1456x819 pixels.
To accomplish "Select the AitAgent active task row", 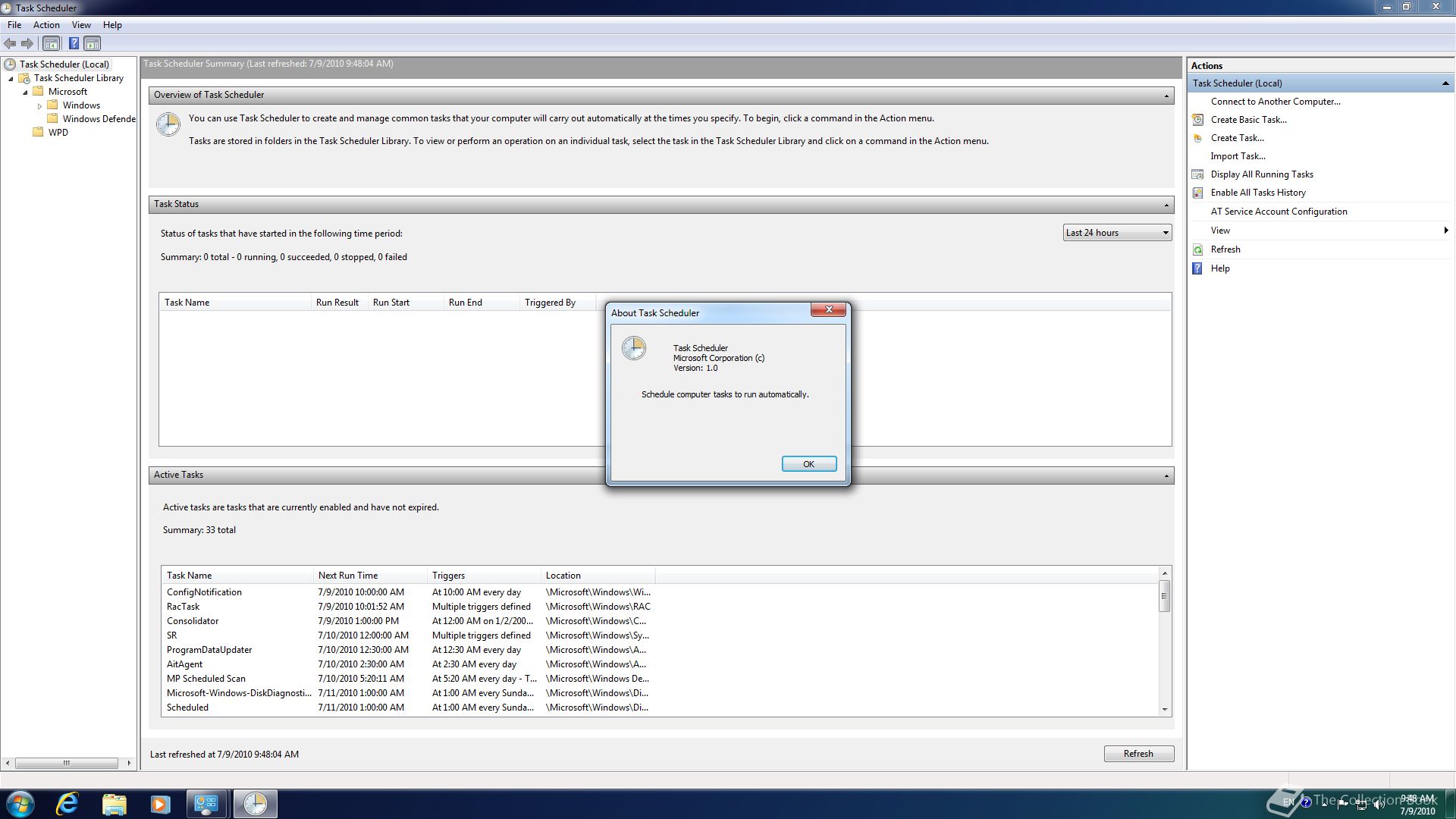I will [x=409, y=664].
